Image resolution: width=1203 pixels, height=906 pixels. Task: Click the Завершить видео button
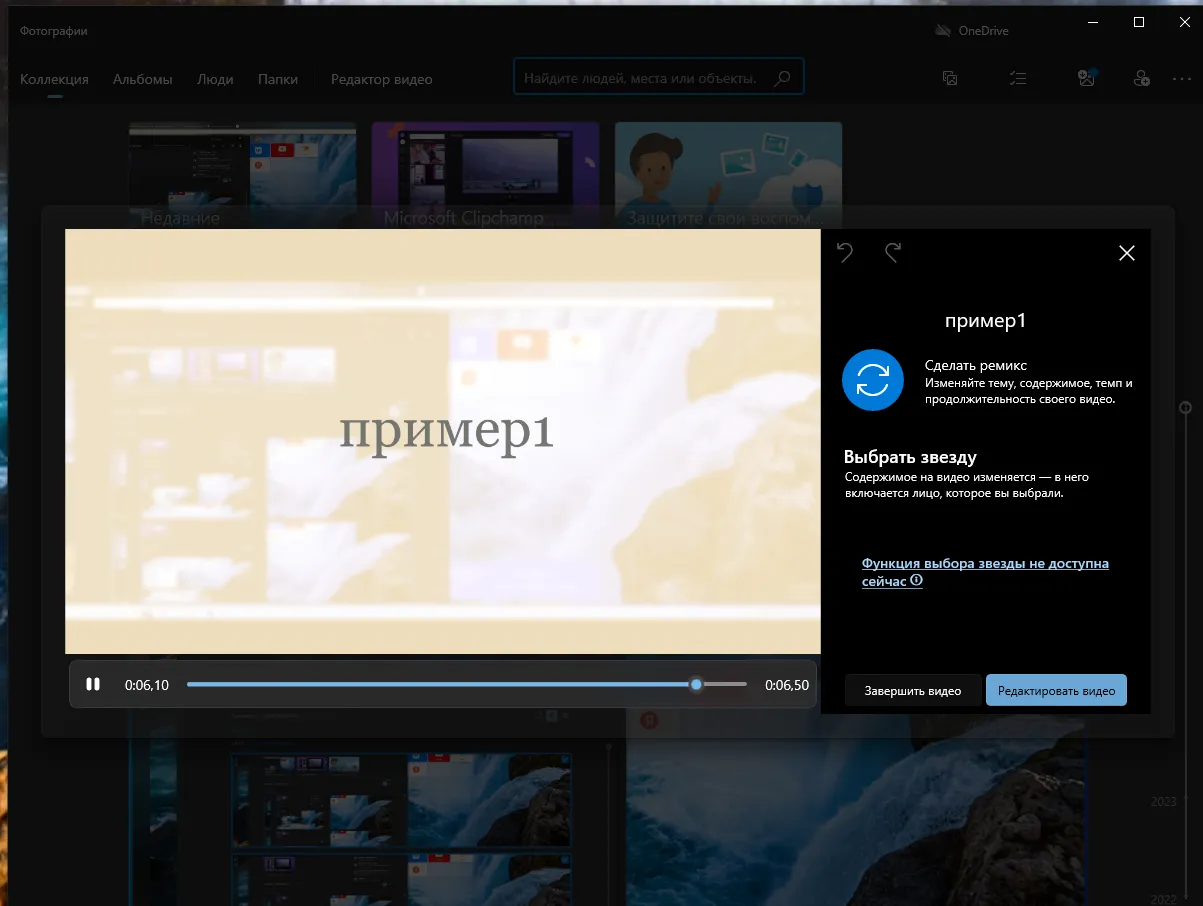[912, 690]
